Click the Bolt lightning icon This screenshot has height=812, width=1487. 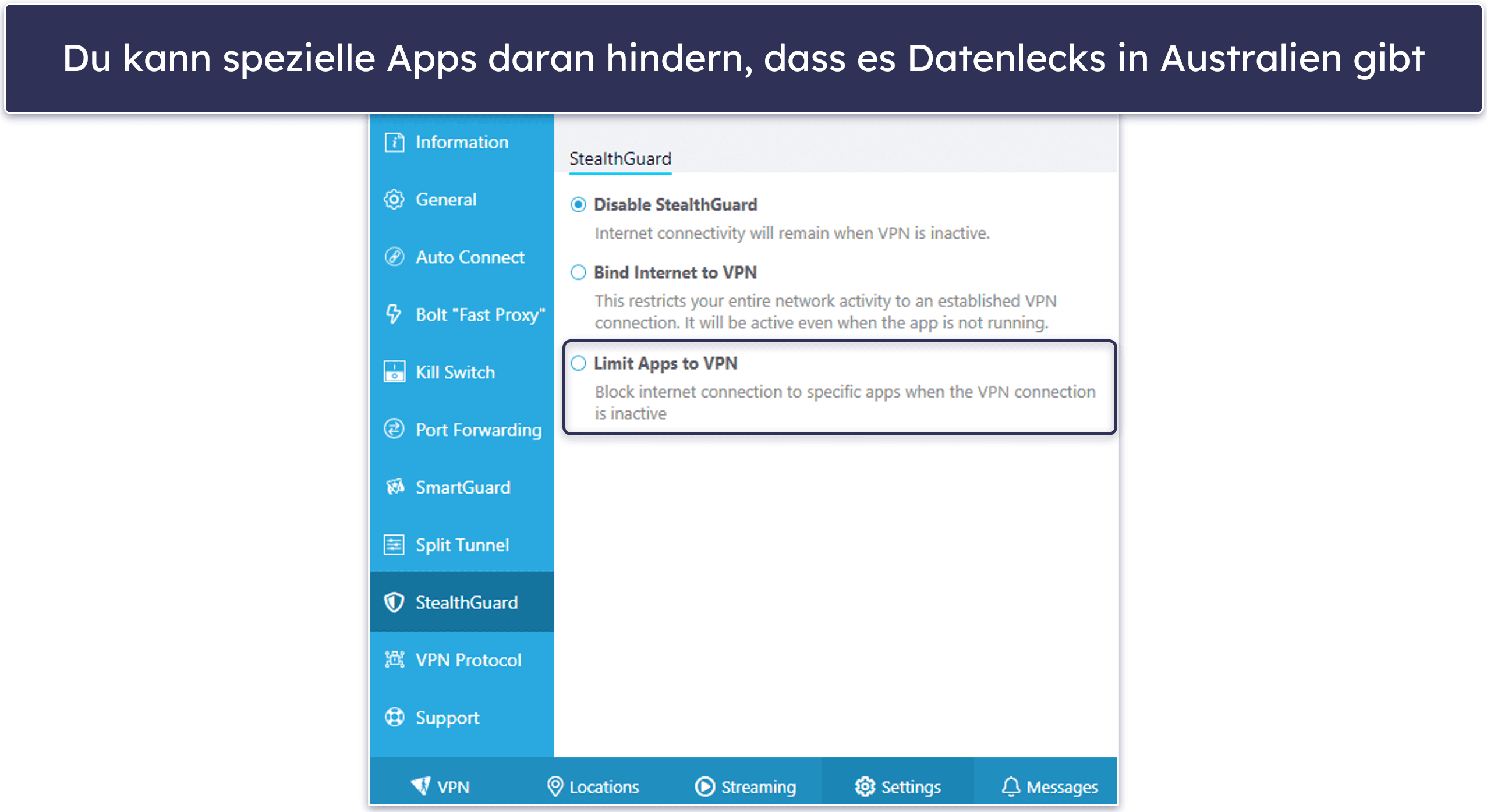tap(394, 314)
